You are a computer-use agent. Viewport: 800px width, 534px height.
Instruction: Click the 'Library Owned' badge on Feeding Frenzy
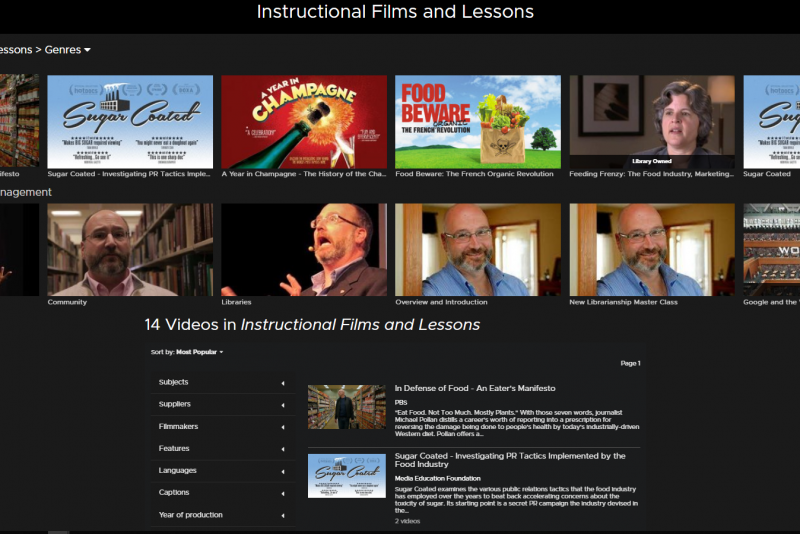(x=652, y=161)
